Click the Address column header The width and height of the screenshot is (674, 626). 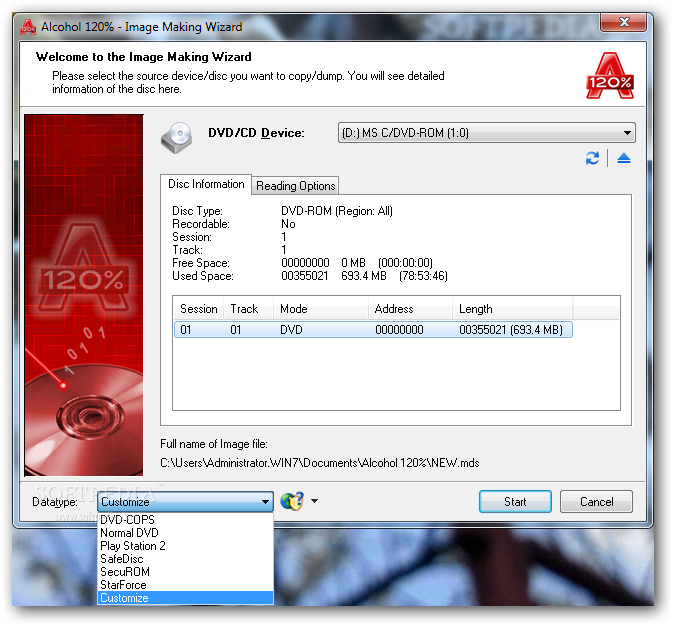point(410,309)
